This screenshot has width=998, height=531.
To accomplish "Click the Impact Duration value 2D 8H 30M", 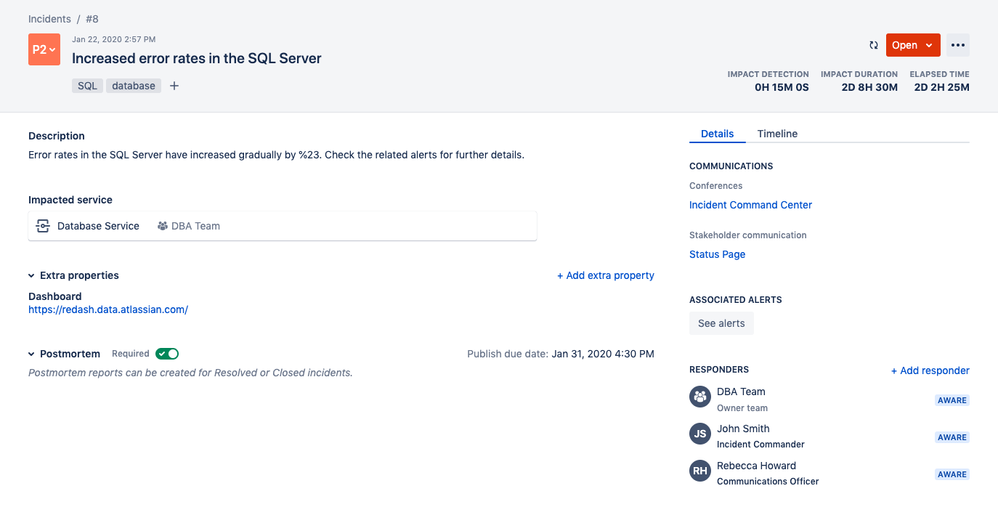I will click(869, 88).
